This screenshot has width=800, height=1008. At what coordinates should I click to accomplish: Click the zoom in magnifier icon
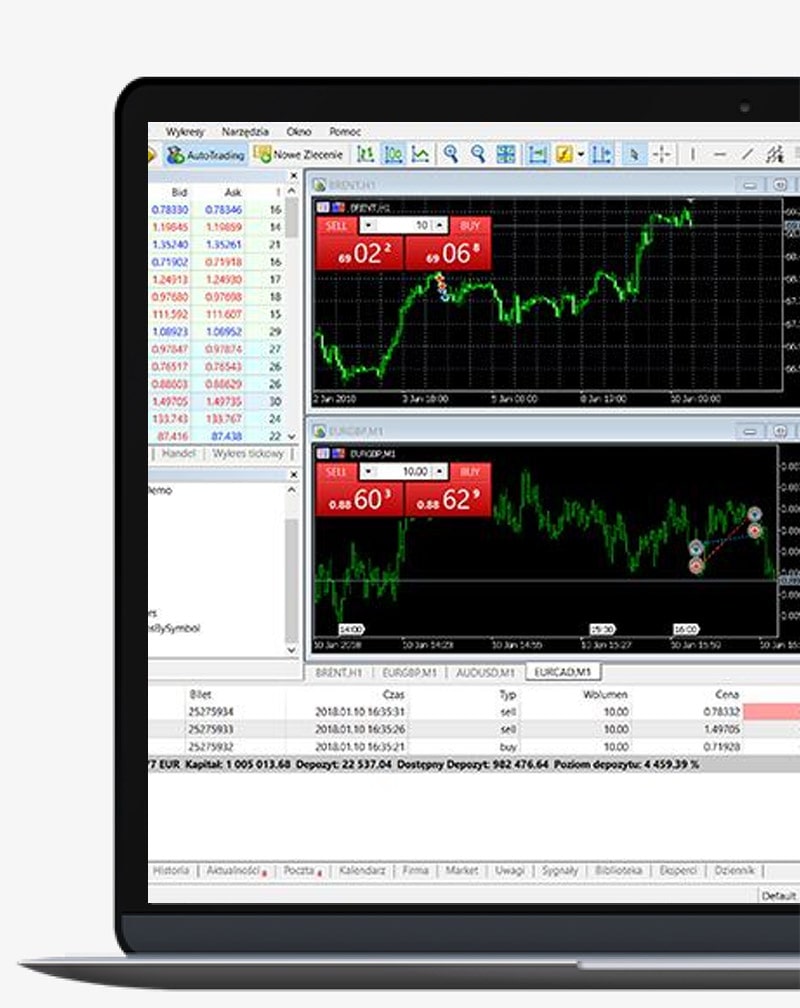click(451, 154)
